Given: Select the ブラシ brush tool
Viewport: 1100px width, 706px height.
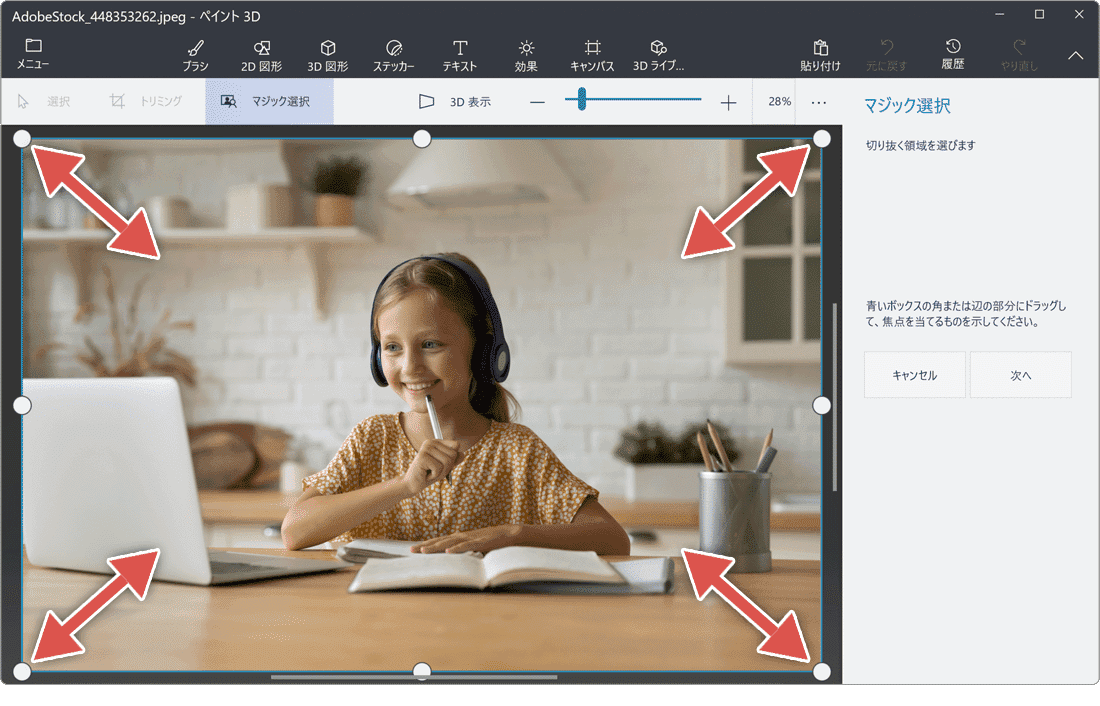Looking at the screenshot, I should pos(195,55).
